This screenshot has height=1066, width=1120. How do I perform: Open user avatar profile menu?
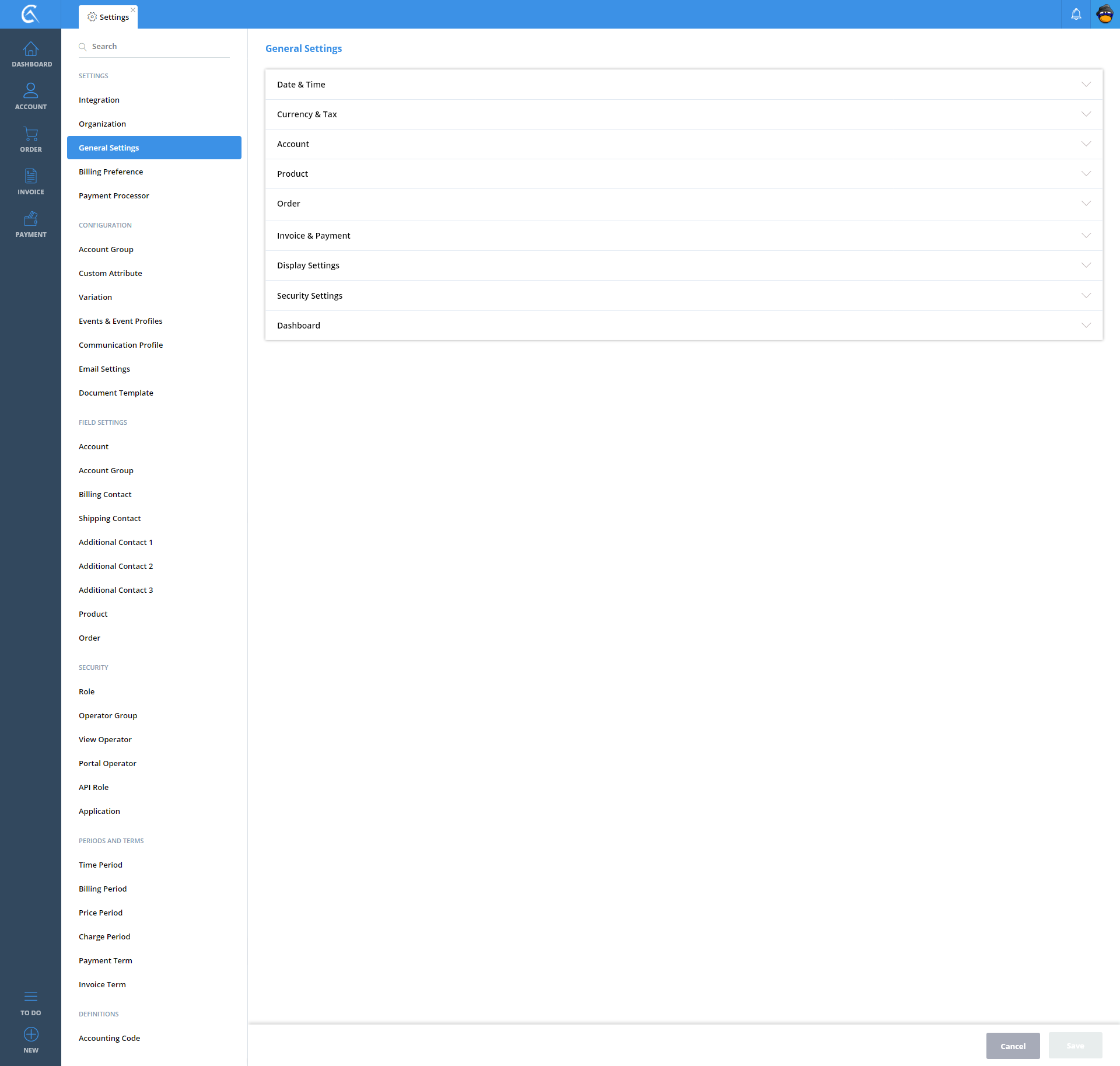coord(1105,14)
